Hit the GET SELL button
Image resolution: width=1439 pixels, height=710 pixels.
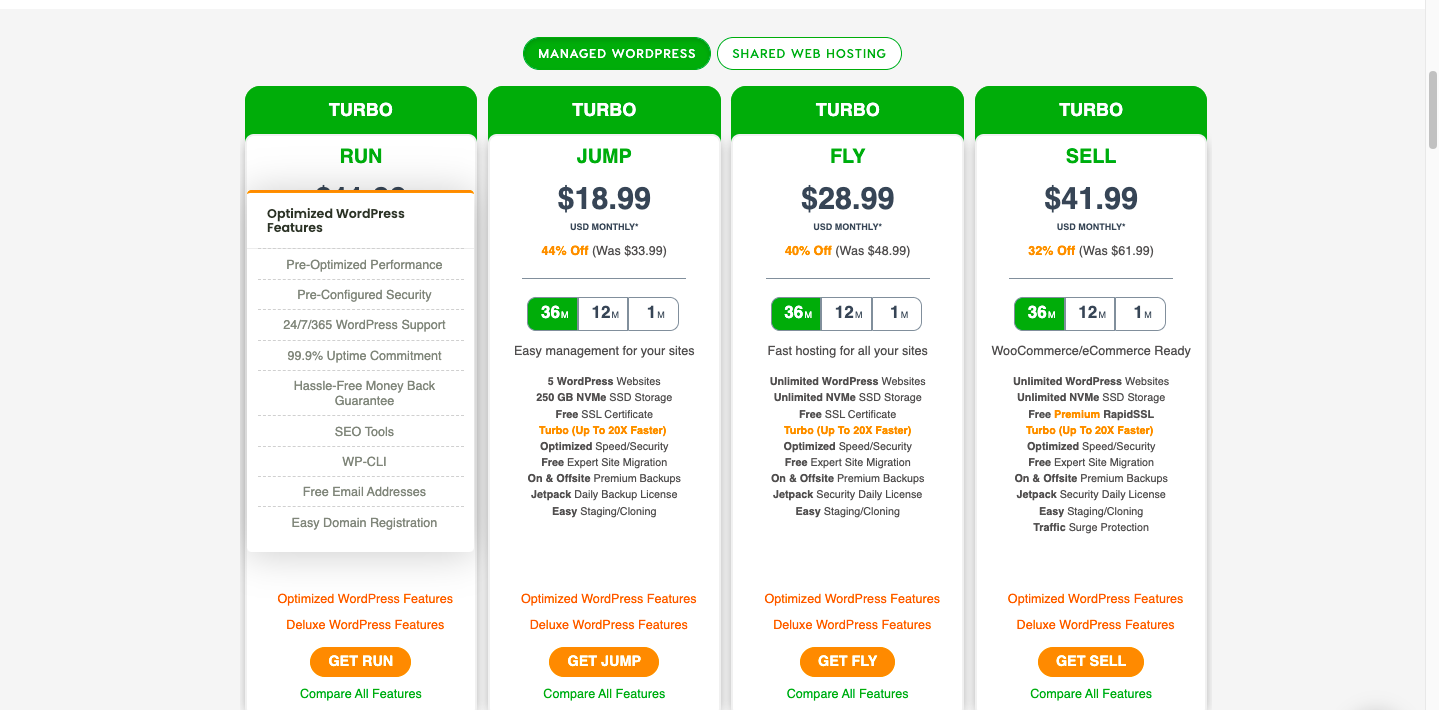[x=1090, y=661]
